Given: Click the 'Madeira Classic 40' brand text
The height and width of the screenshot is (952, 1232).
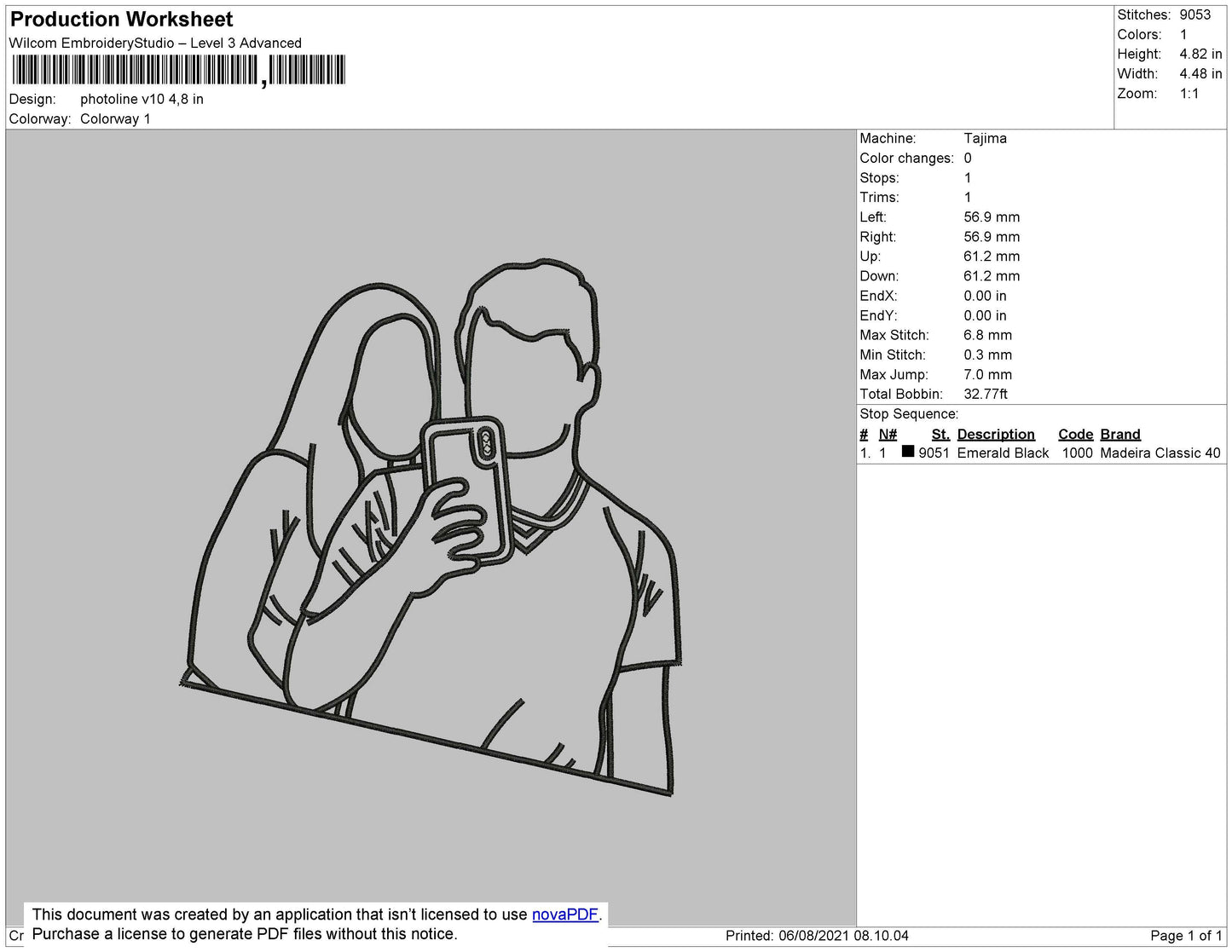Looking at the screenshot, I should (1160, 453).
